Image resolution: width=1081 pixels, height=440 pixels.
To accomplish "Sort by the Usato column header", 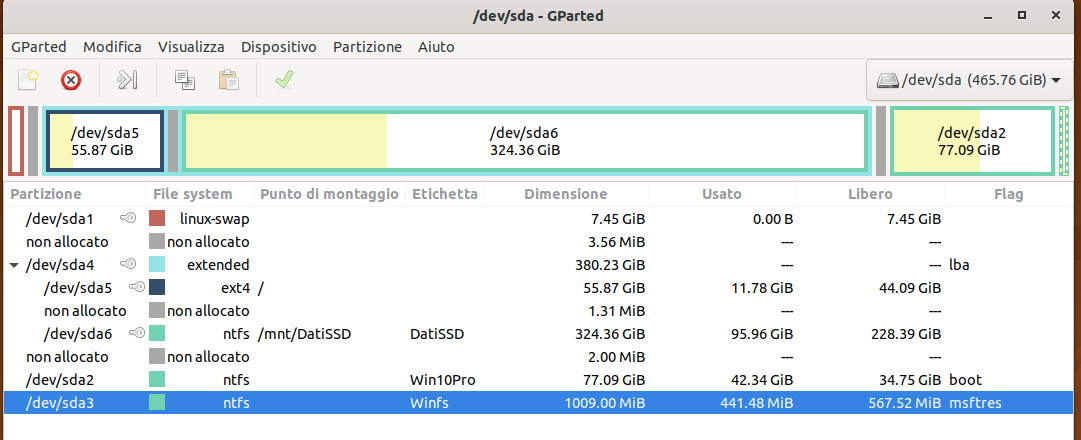I will (x=722, y=194).
